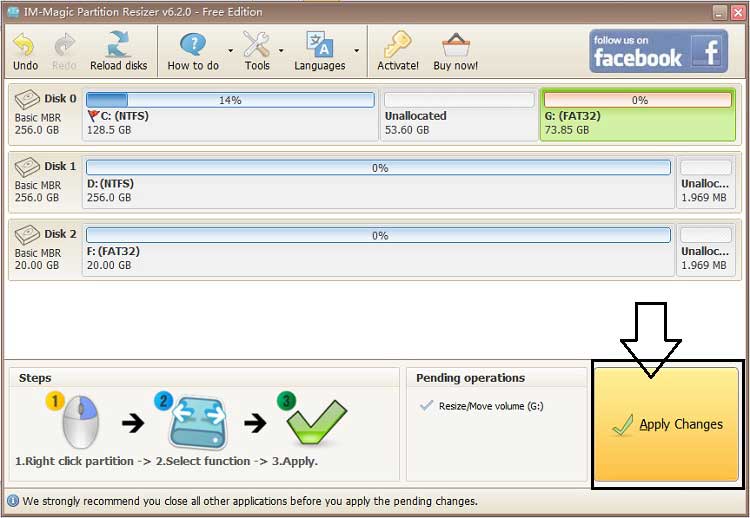Minimize the Partition Resizer window

pyautogui.click(x=720, y=12)
